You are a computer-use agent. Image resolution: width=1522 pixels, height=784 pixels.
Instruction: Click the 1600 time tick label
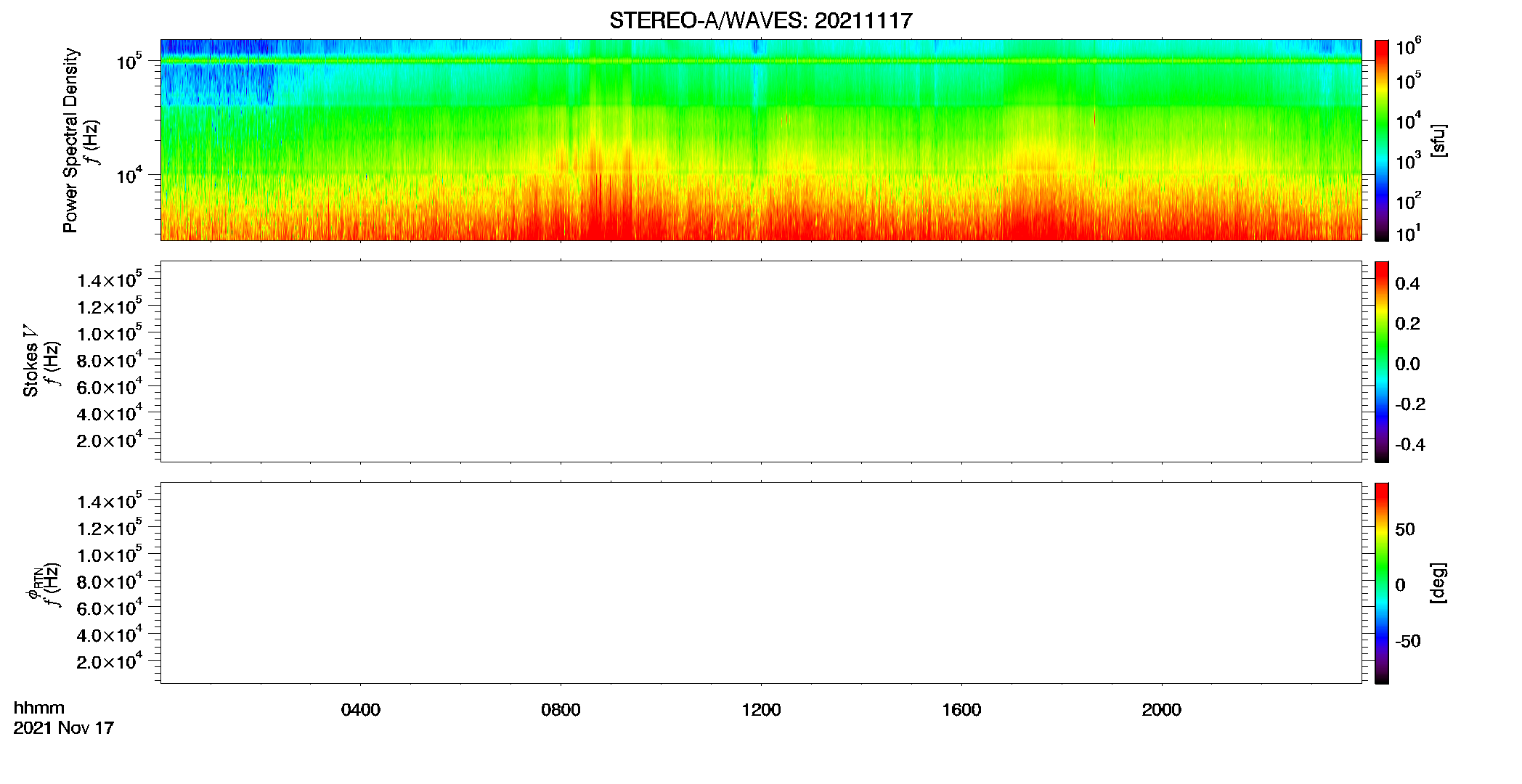(961, 710)
